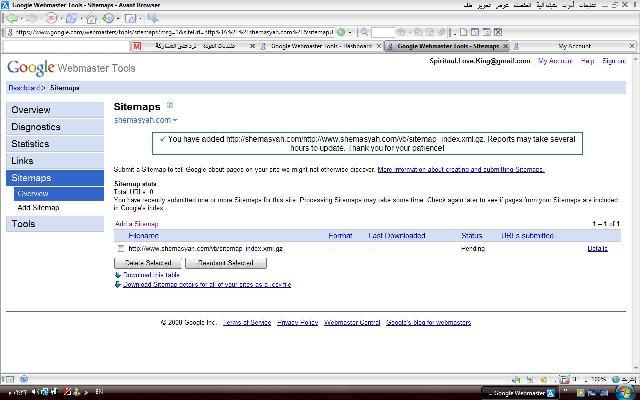This screenshot has height=400, width=640.
Task: Click the search box beside the magnifier
Action: tap(382, 32)
